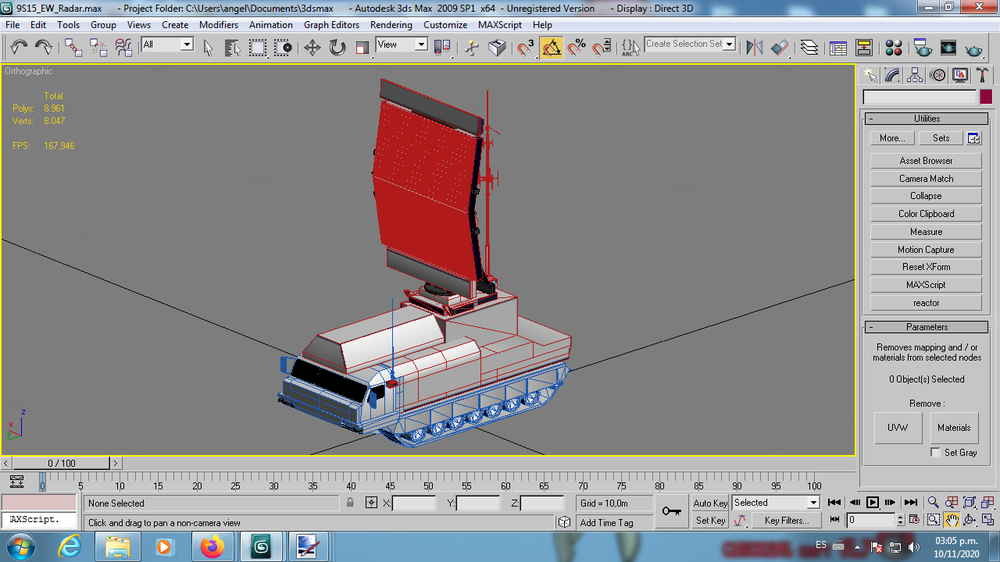
Task: Switch to the Modify command panel tab
Action: (x=892, y=75)
